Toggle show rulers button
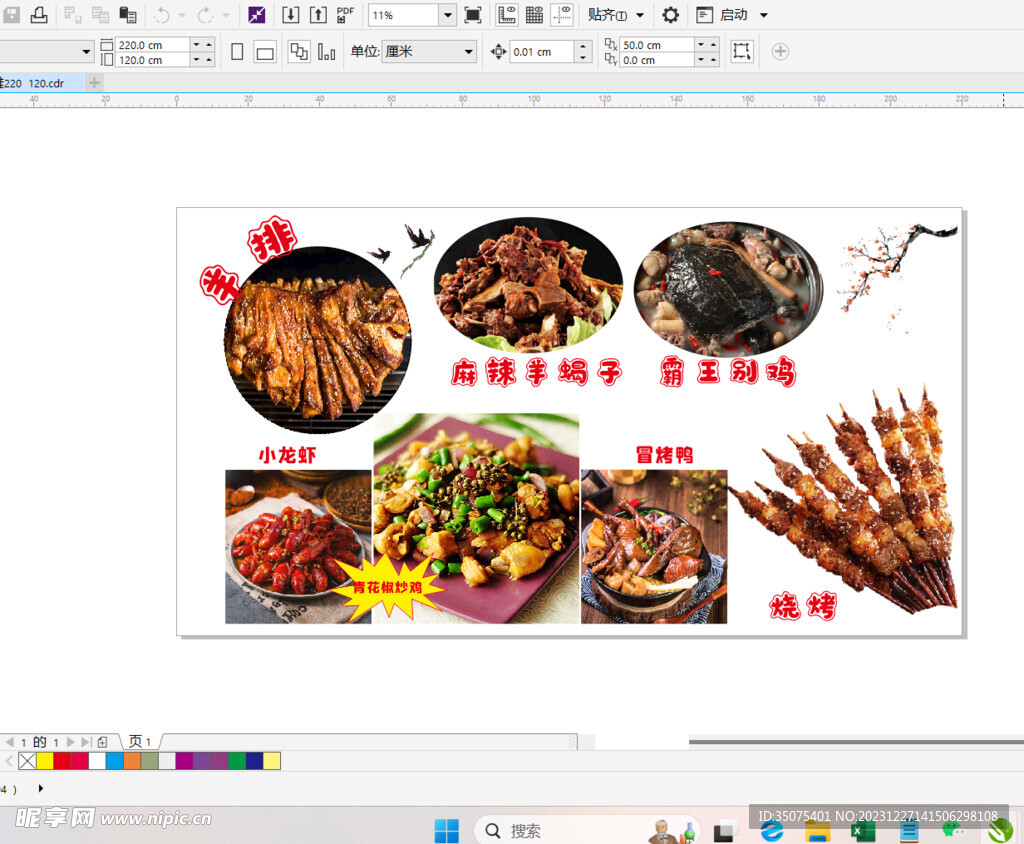 507,15
